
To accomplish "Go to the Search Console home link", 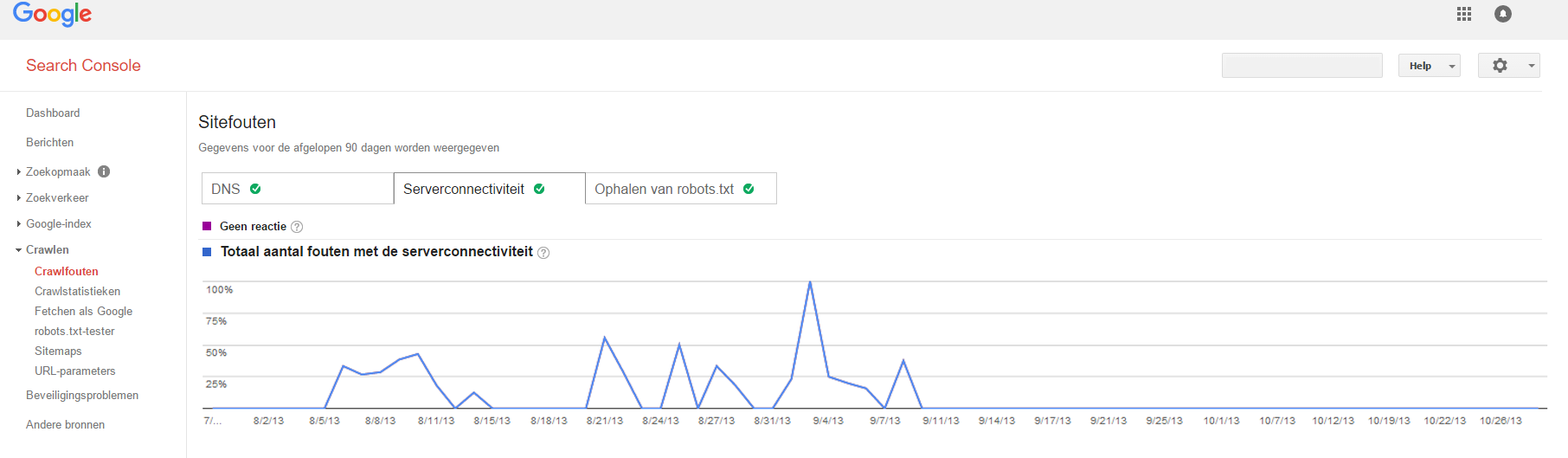I will pyautogui.click(x=83, y=66).
